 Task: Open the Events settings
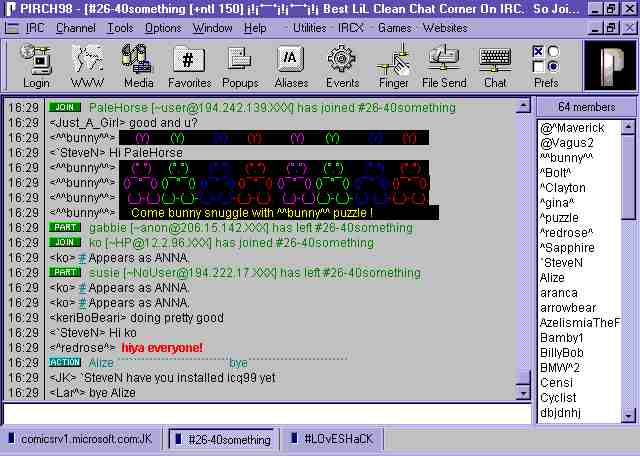click(342, 65)
